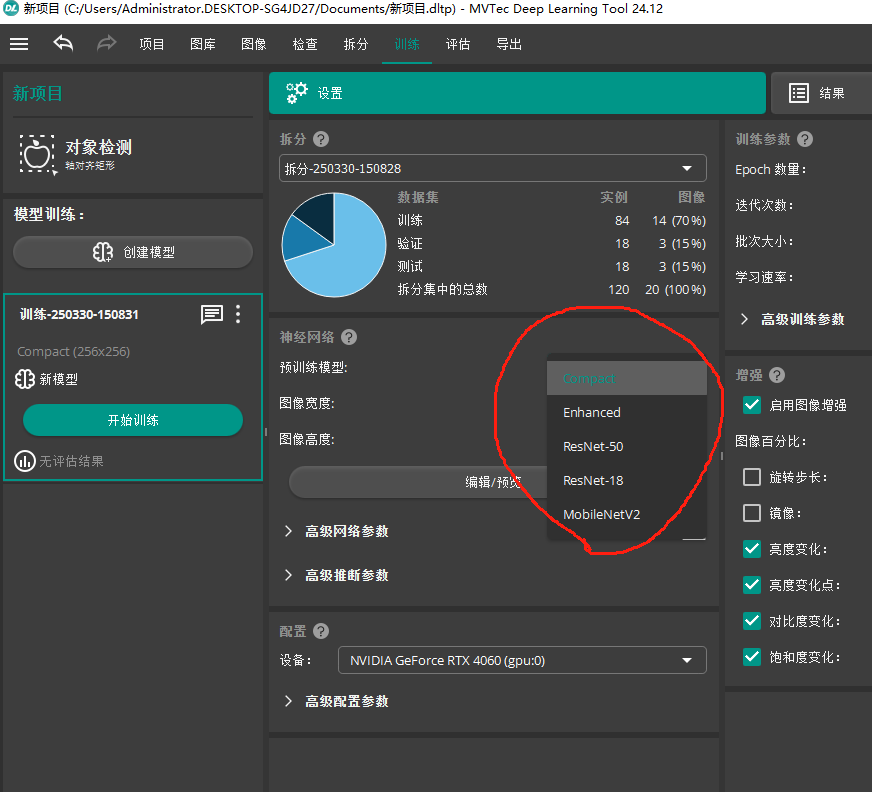Click the 拆分集中的总数 row
Image resolution: width=872 pixels, height=792 pixels.
pyautogui.click(x=551, y=289)
